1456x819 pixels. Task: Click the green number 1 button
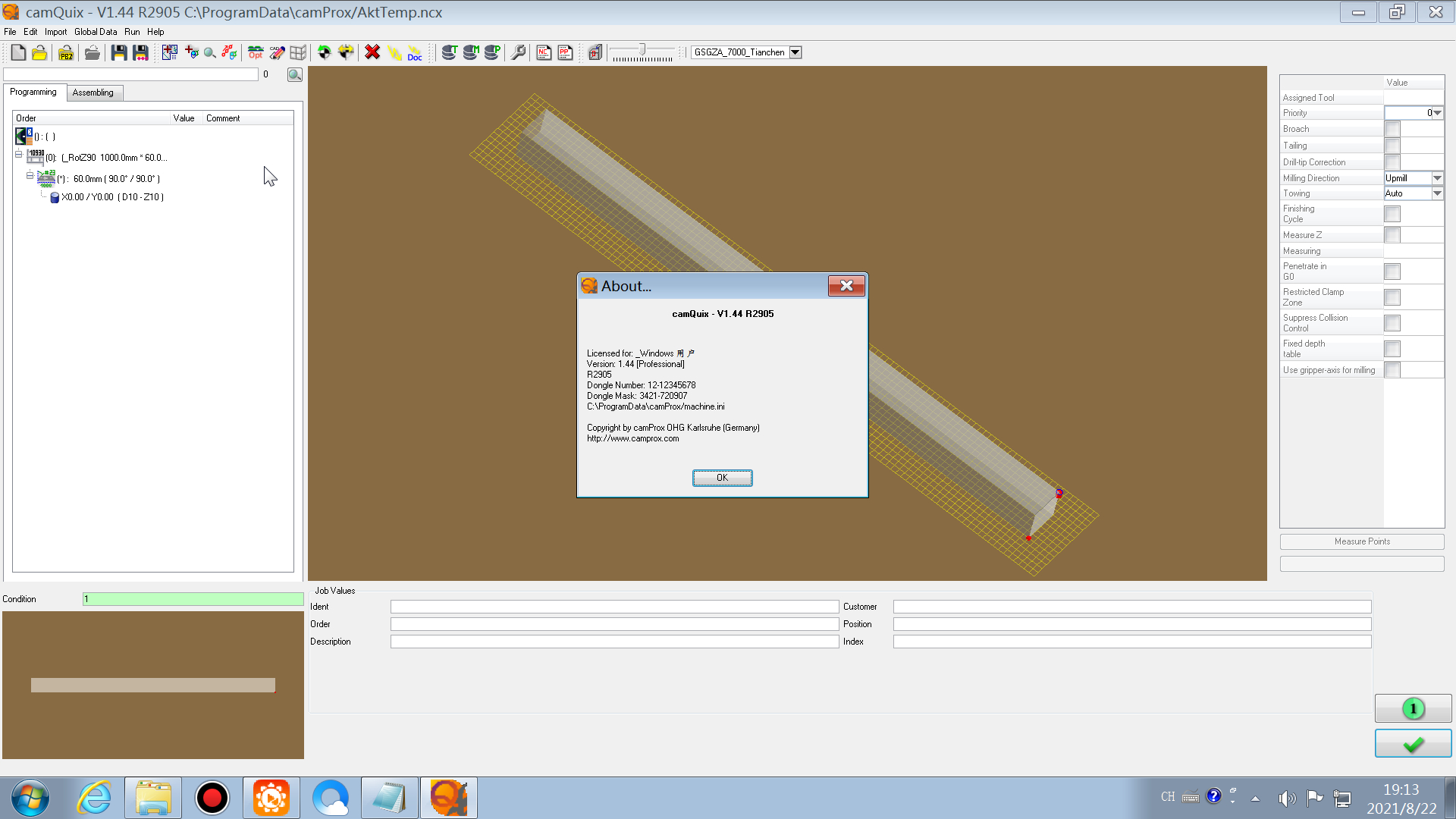[1413, 709]
